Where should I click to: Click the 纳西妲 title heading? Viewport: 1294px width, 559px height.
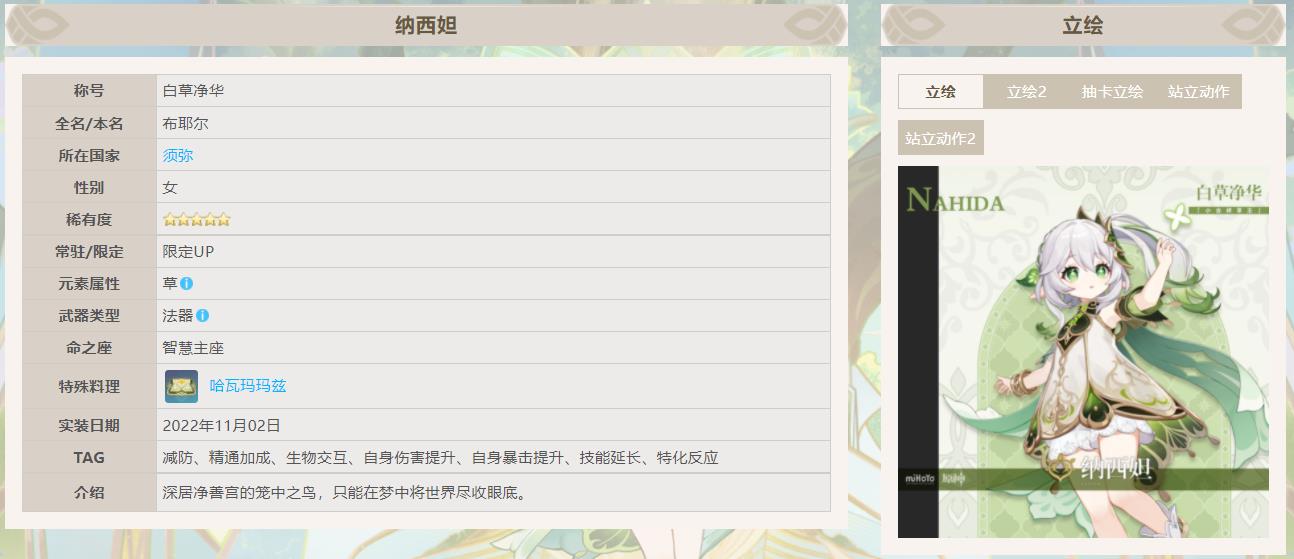[426, 26]
